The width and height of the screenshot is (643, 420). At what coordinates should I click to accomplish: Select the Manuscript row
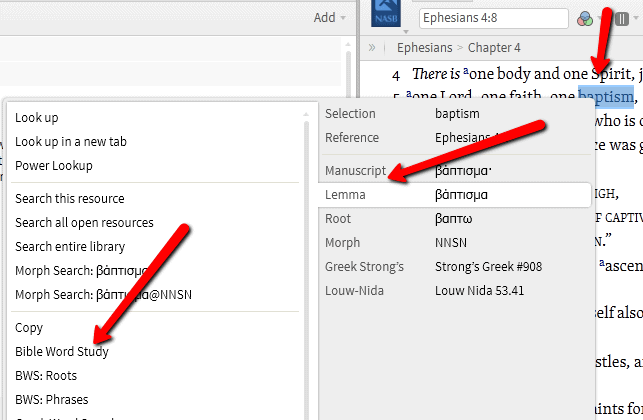(x=450, y=170)
